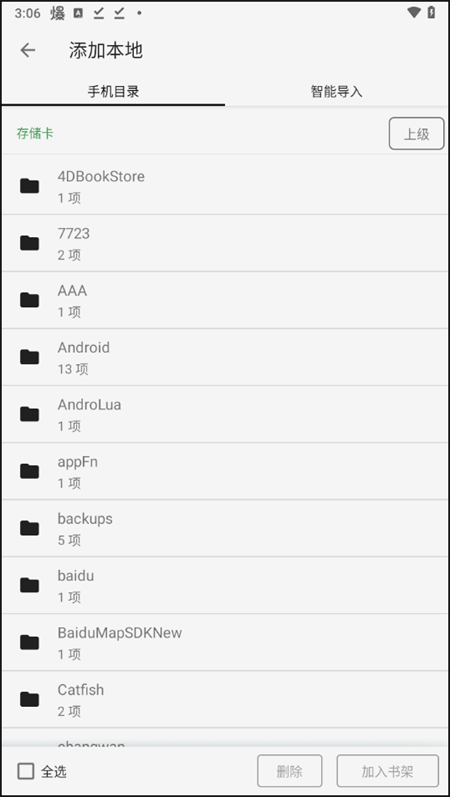
Task: Click the 上级 parent directory button
Action: [416, 134]
